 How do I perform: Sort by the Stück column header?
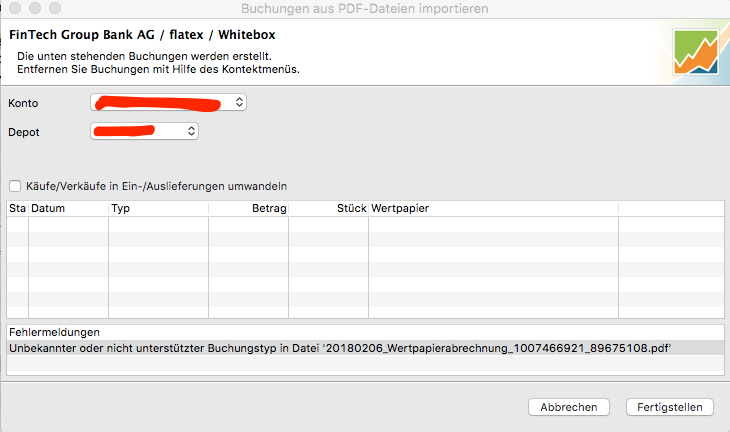click(329, 208)
